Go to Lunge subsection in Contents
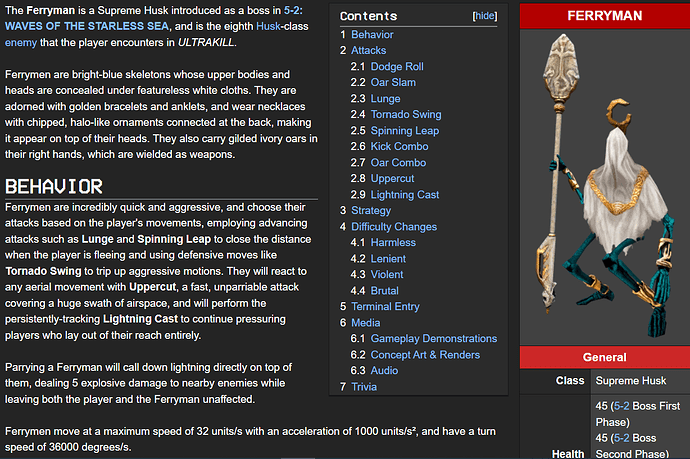This screenshot has height=459, width=690. point(385,99)
